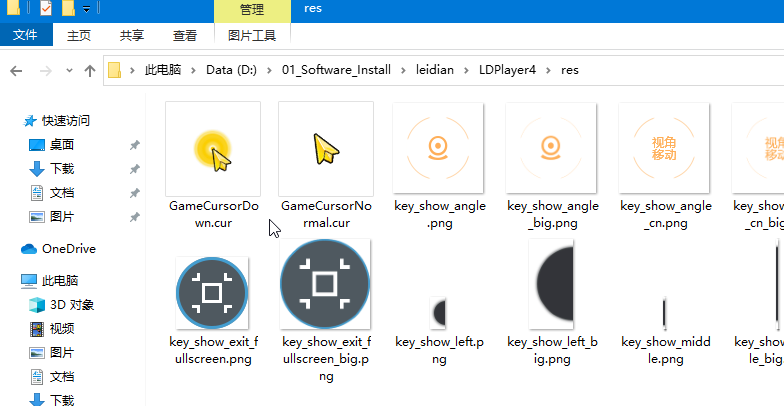Expand breadcrumb chevron after LDPlayer4
Viewport: 784px width, 406px height.
(547, 71)
